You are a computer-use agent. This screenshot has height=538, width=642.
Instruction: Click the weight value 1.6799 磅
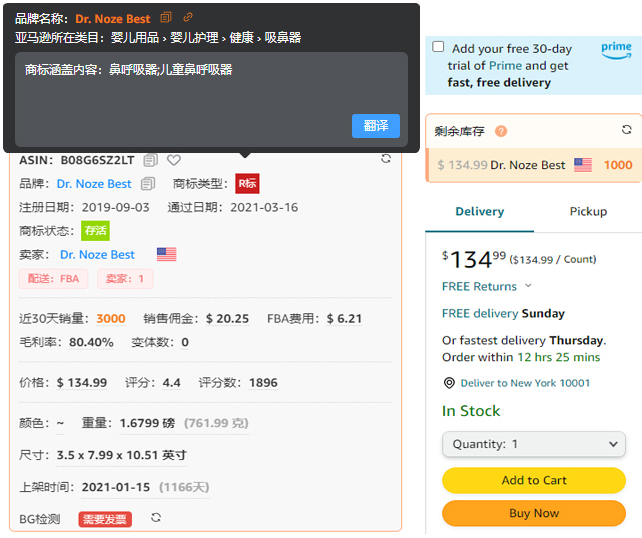[x=147, y=423]
